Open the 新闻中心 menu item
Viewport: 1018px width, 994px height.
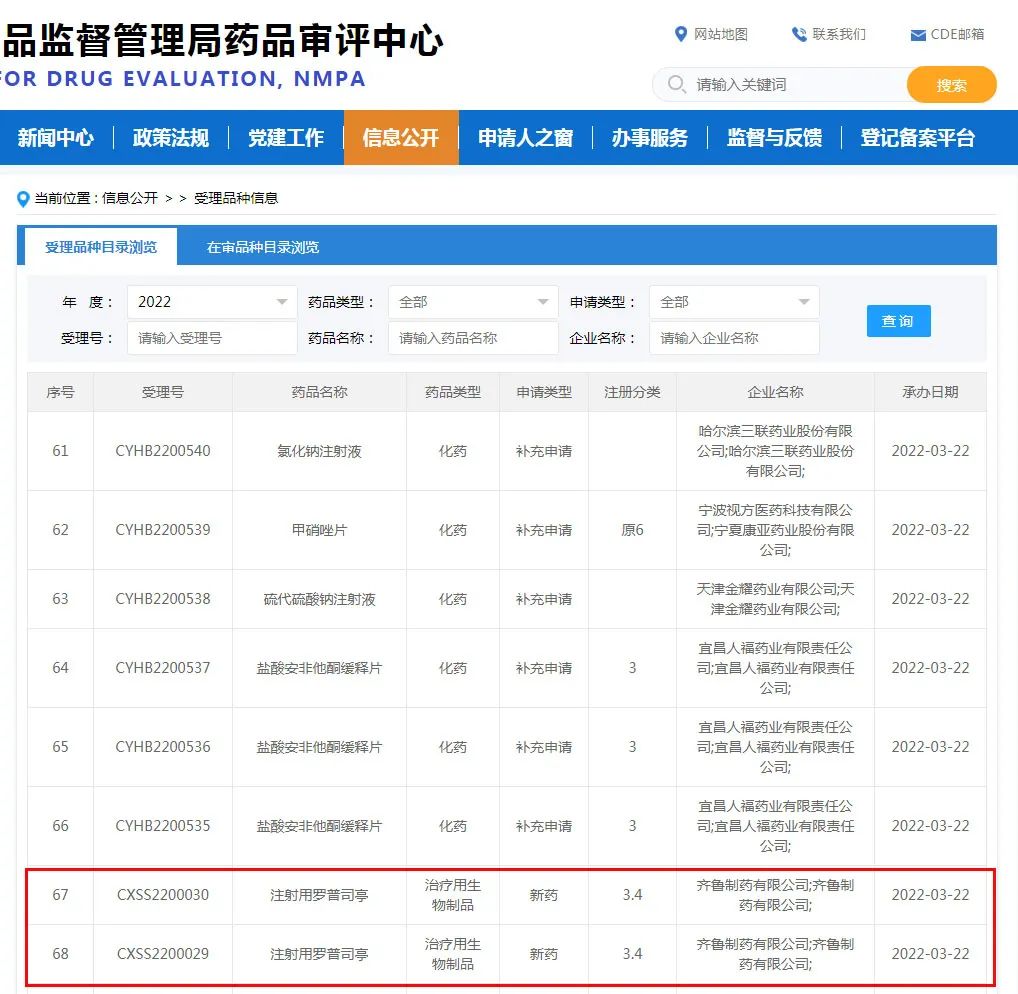pos(56,138)
